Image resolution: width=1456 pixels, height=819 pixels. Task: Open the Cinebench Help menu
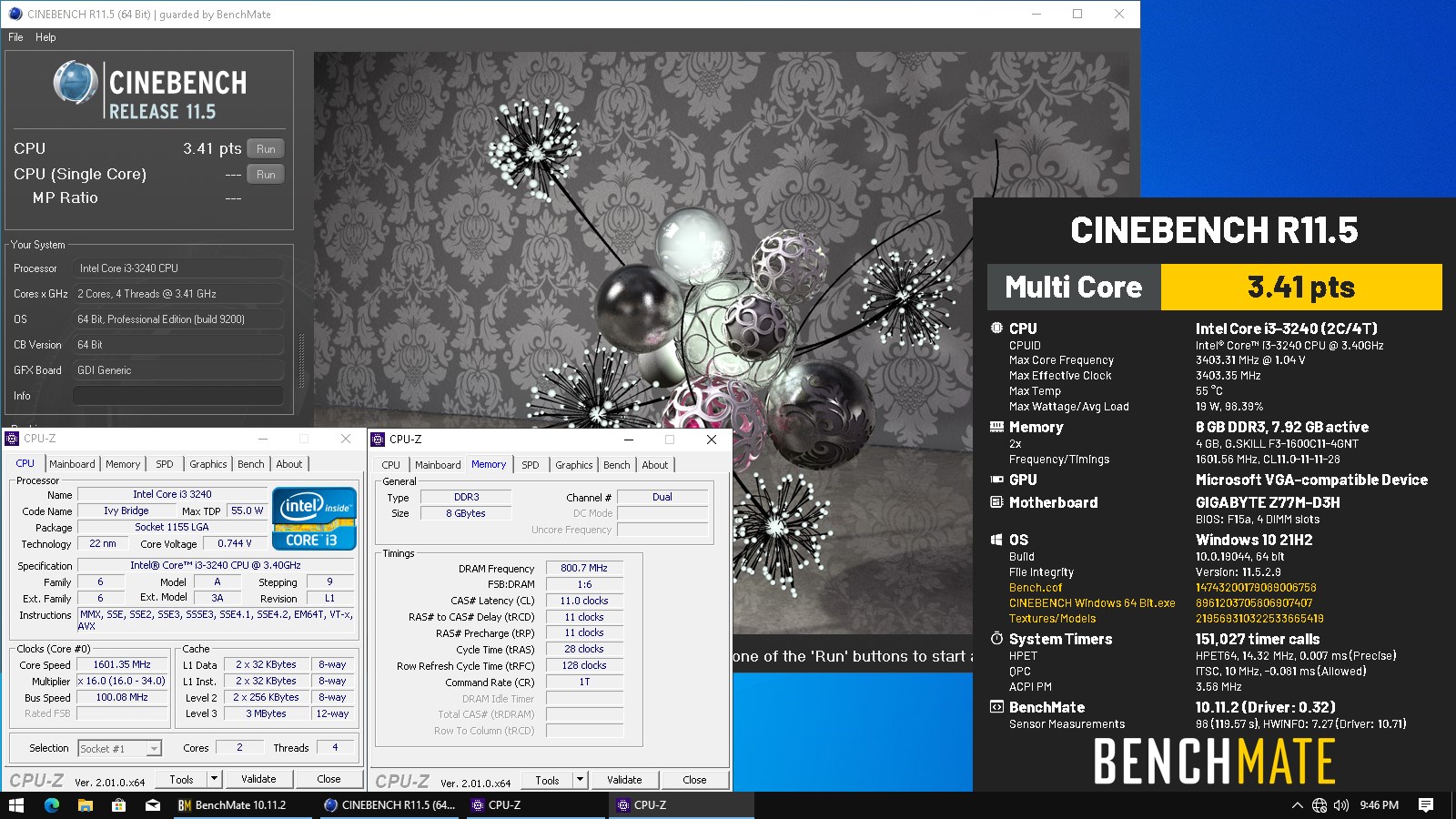pyautogui.click(x=45, y=37)
